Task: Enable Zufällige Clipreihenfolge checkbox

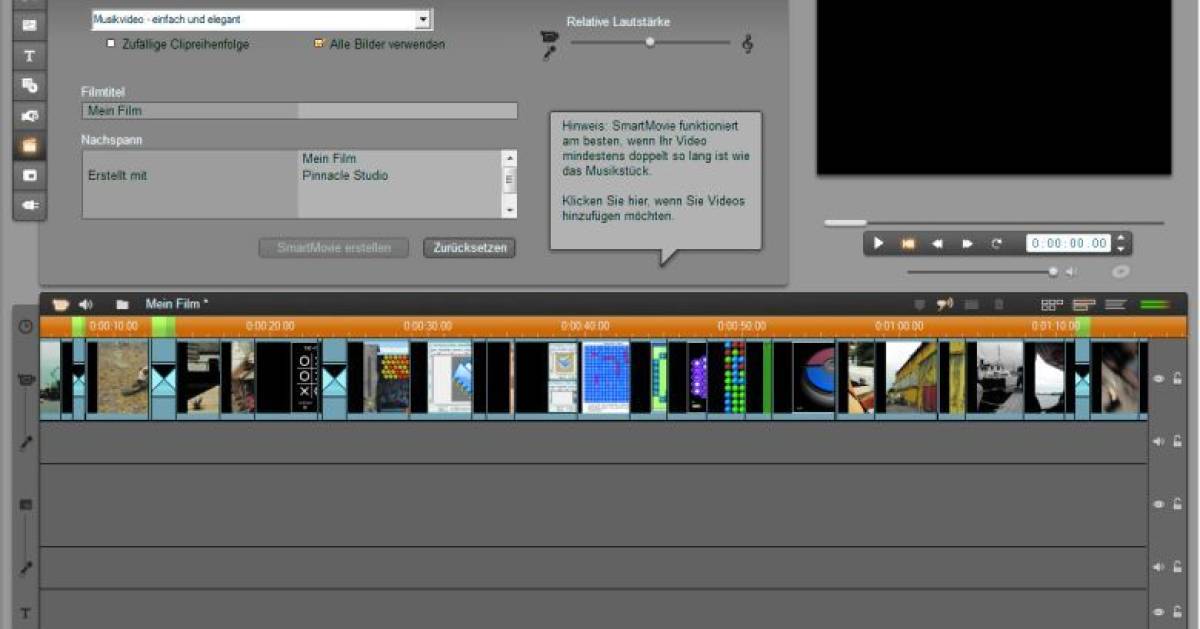Action: [111, 44]
